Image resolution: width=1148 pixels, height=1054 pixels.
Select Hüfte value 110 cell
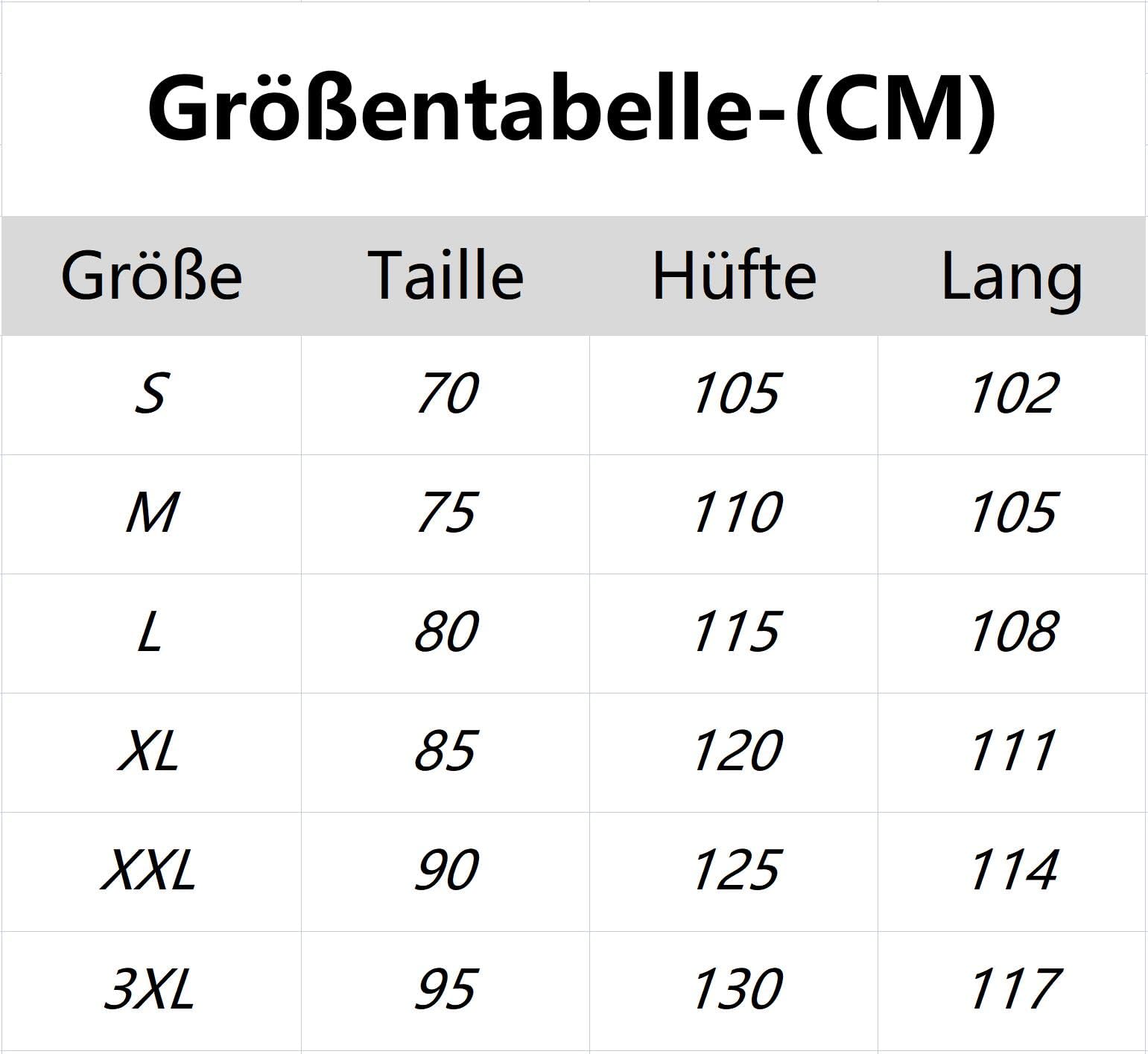click(734, 514)
